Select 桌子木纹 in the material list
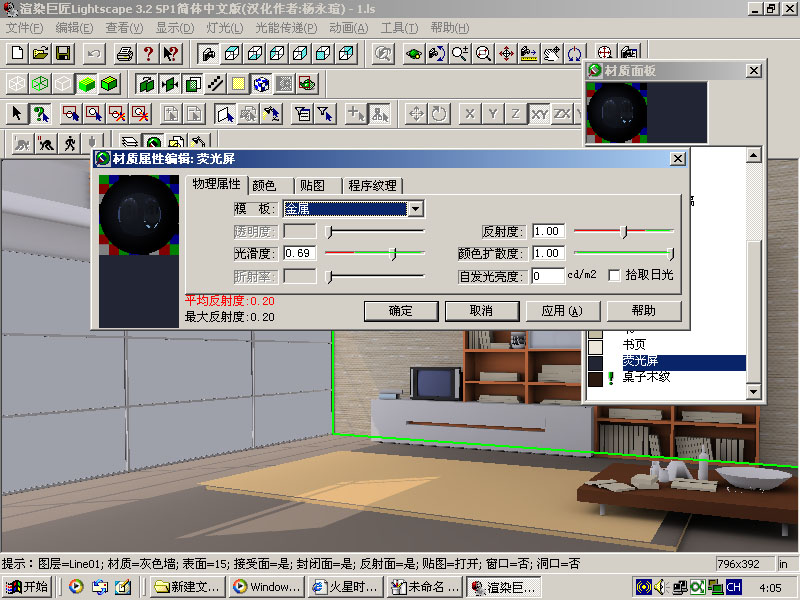Screen dimensions: 800x600 (646, 378)
